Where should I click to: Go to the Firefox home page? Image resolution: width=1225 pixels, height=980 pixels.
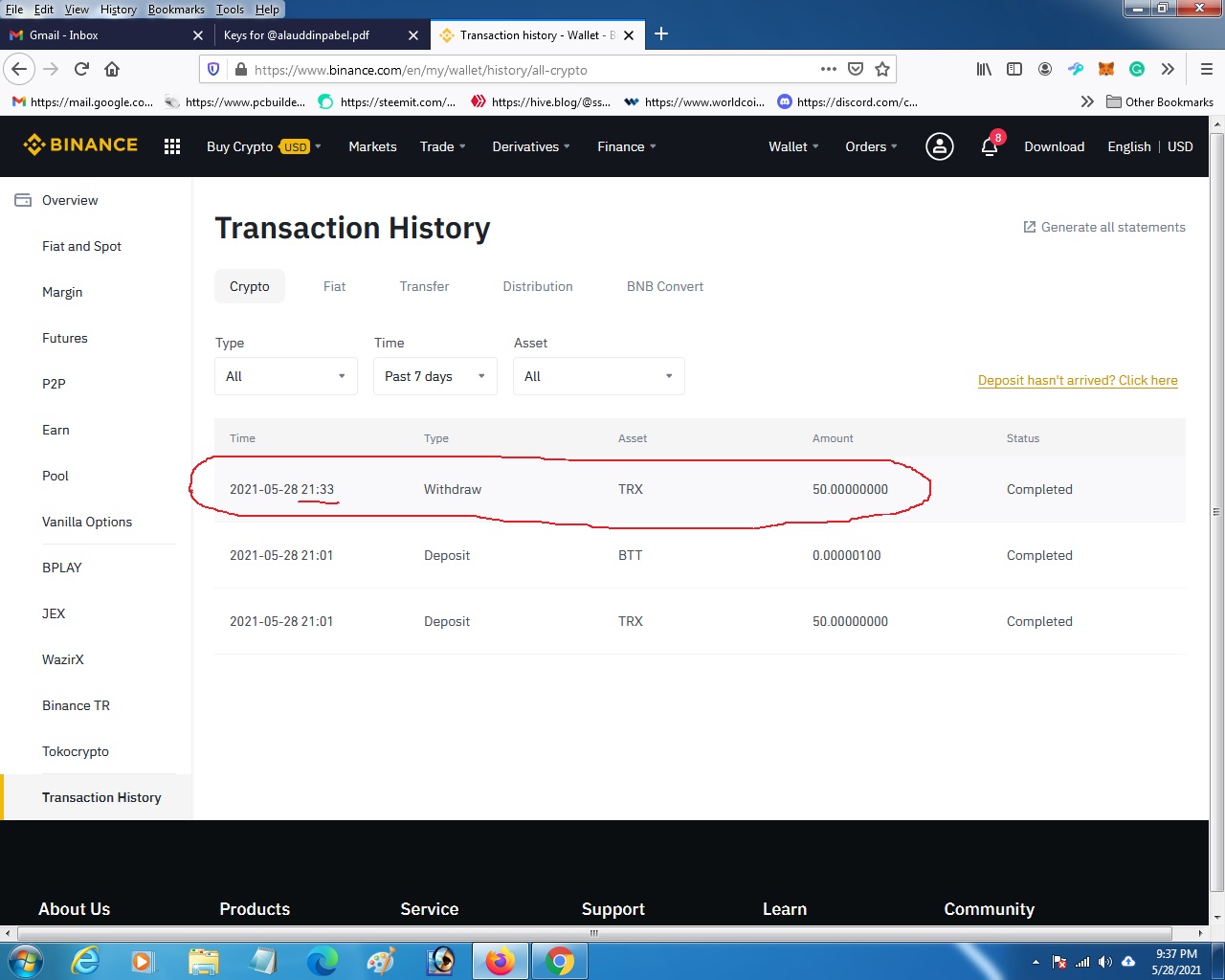112,69
